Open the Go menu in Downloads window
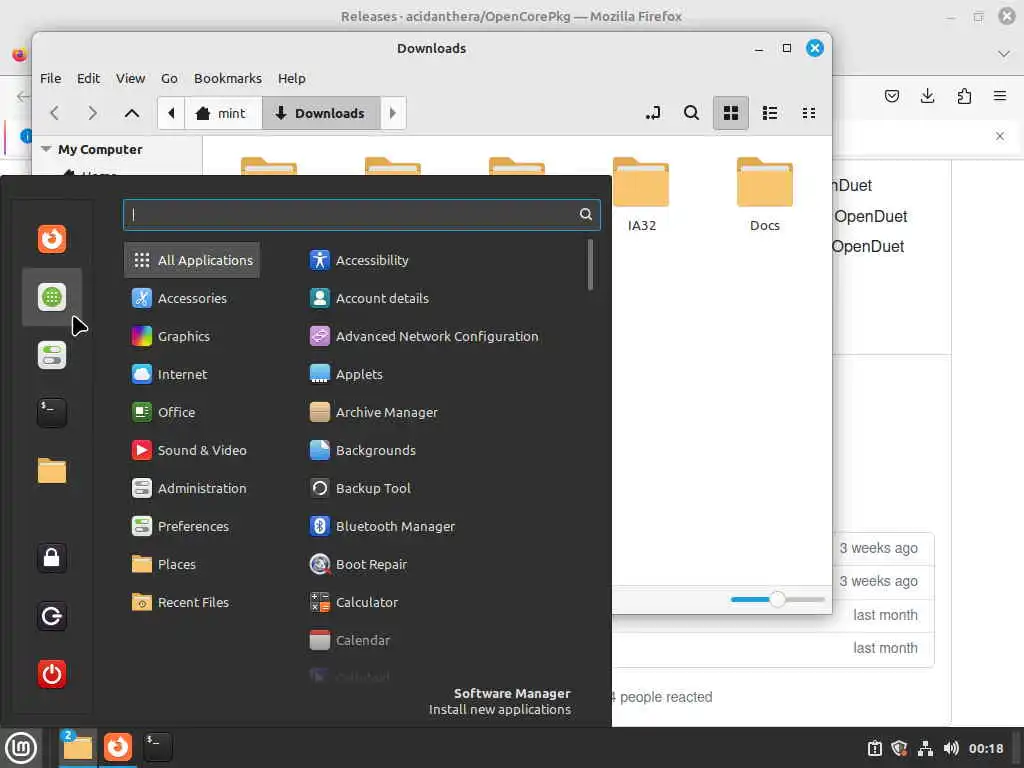Viewport: 1024px width, 768px height. tap(169, 78)
